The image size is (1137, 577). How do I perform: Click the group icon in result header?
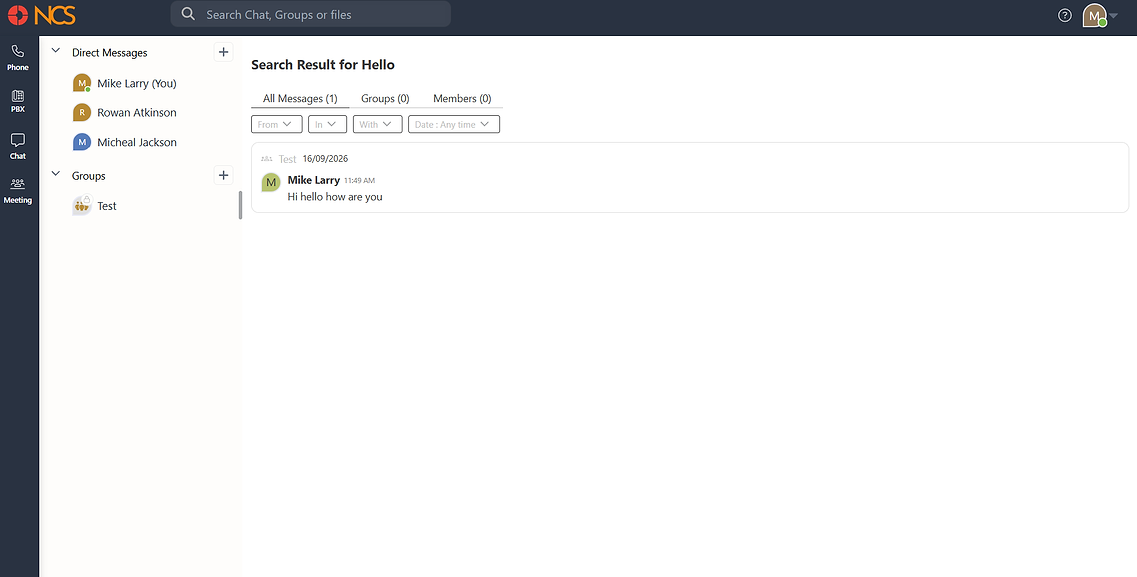pyautogui.click(x=267, y=159)
